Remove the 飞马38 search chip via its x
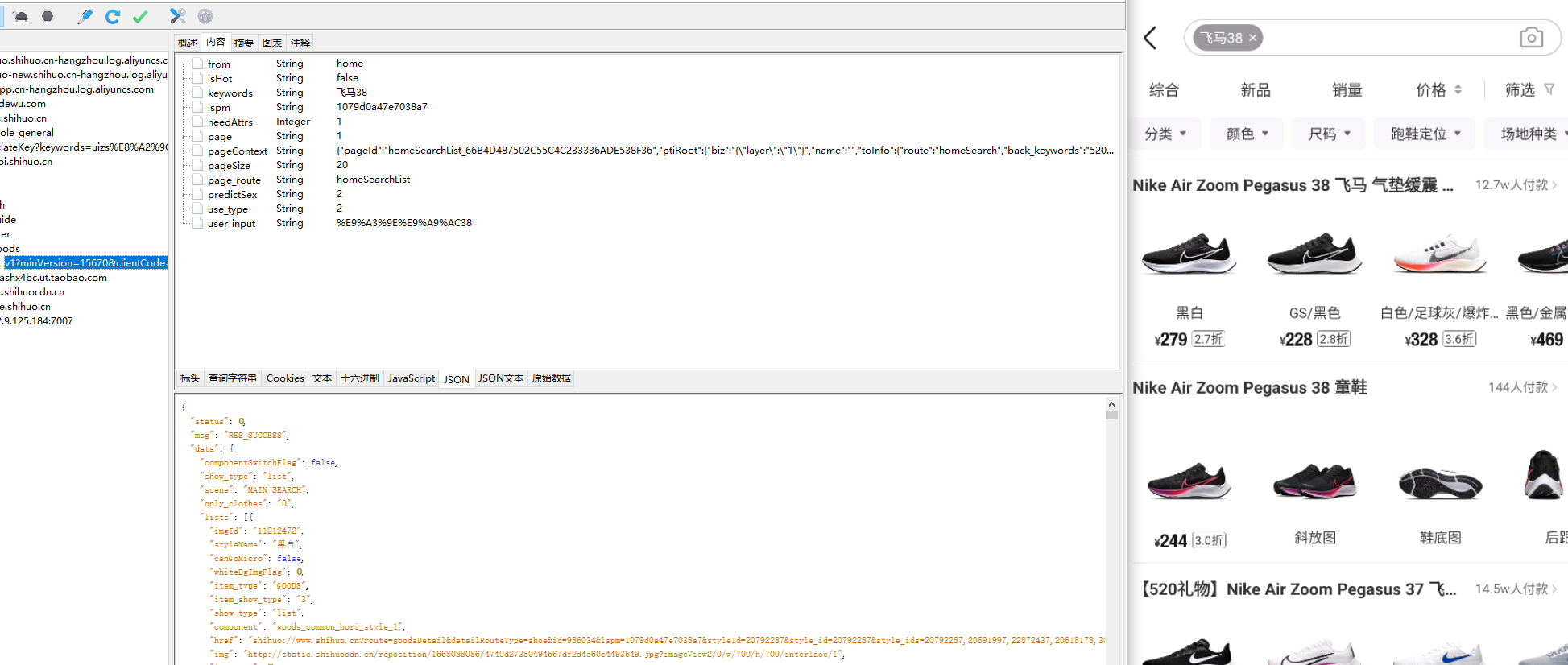 click(1253, 38)
